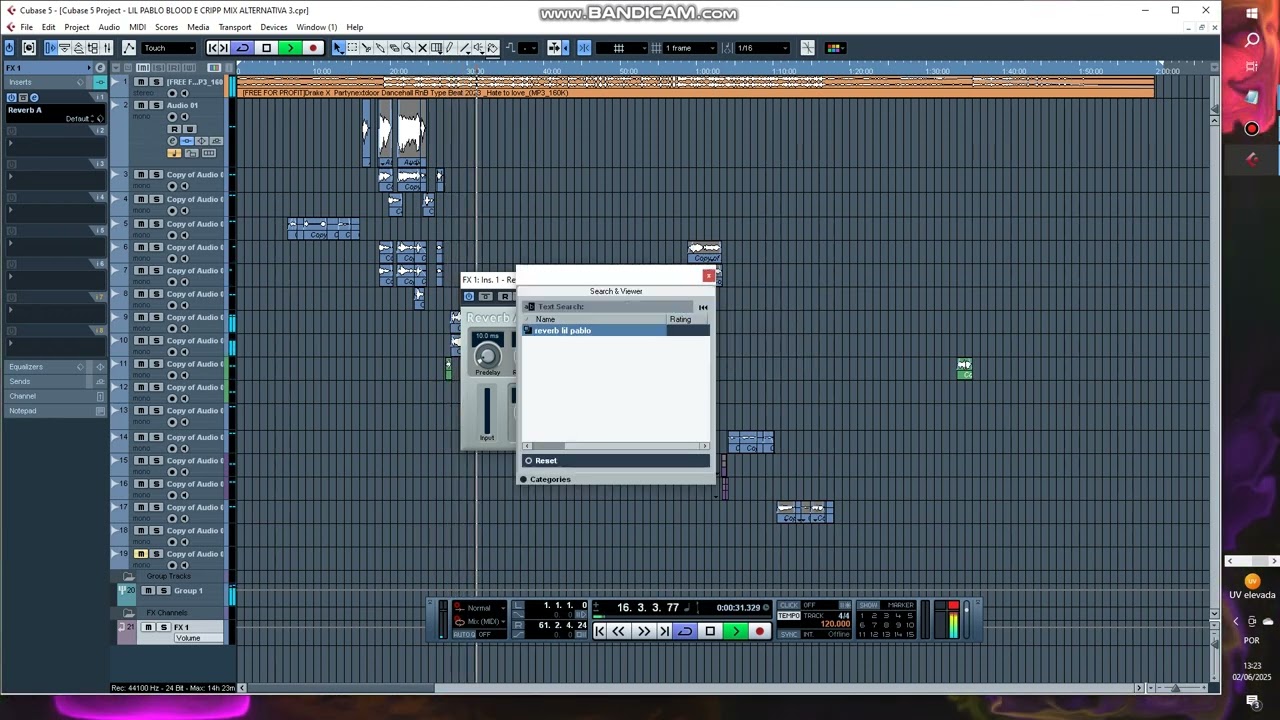Toggle the TEMPO track button
The image size is (1280, 720).
pos(789,616)
